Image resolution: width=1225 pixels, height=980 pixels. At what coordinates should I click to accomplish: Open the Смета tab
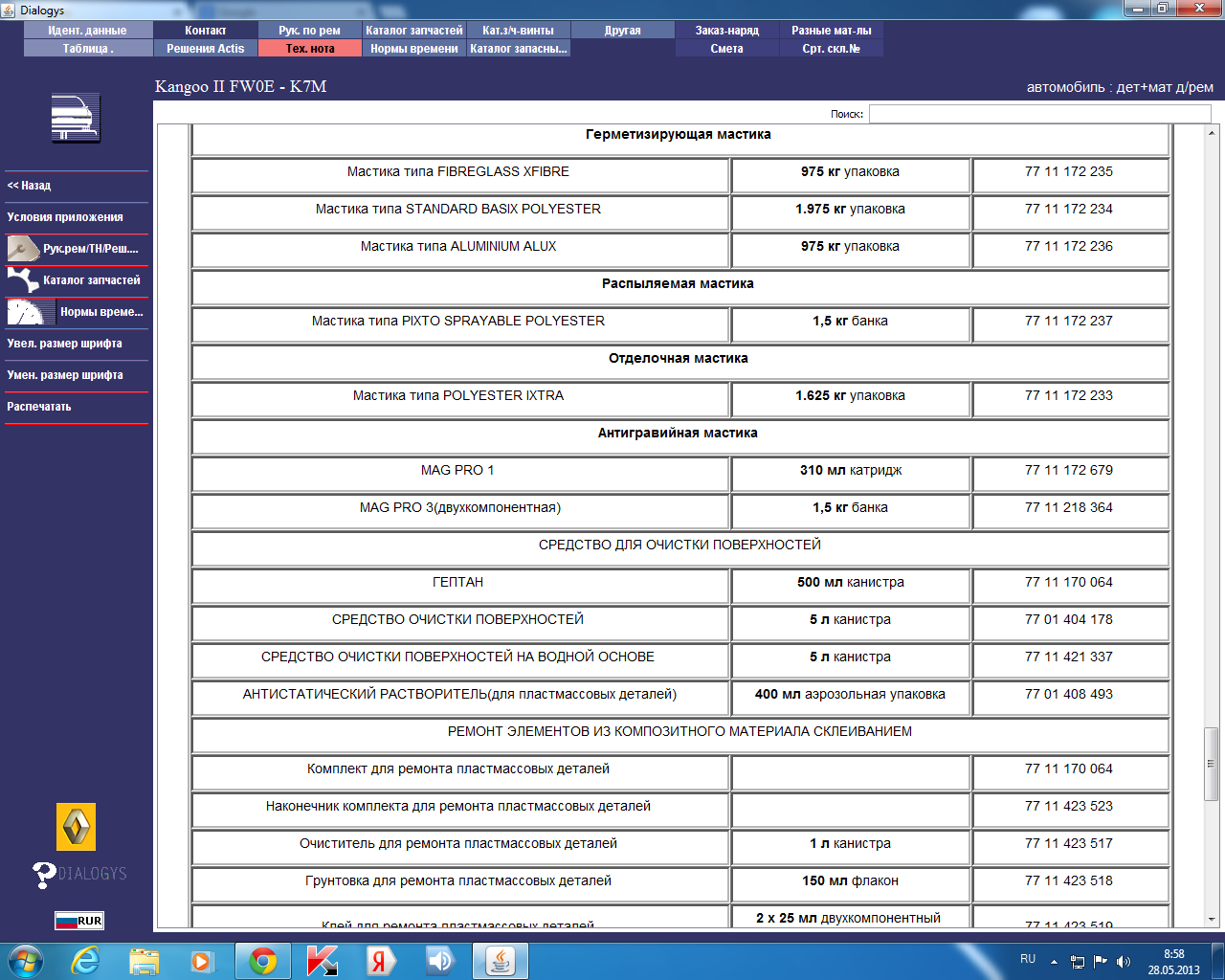pos(727,49)
